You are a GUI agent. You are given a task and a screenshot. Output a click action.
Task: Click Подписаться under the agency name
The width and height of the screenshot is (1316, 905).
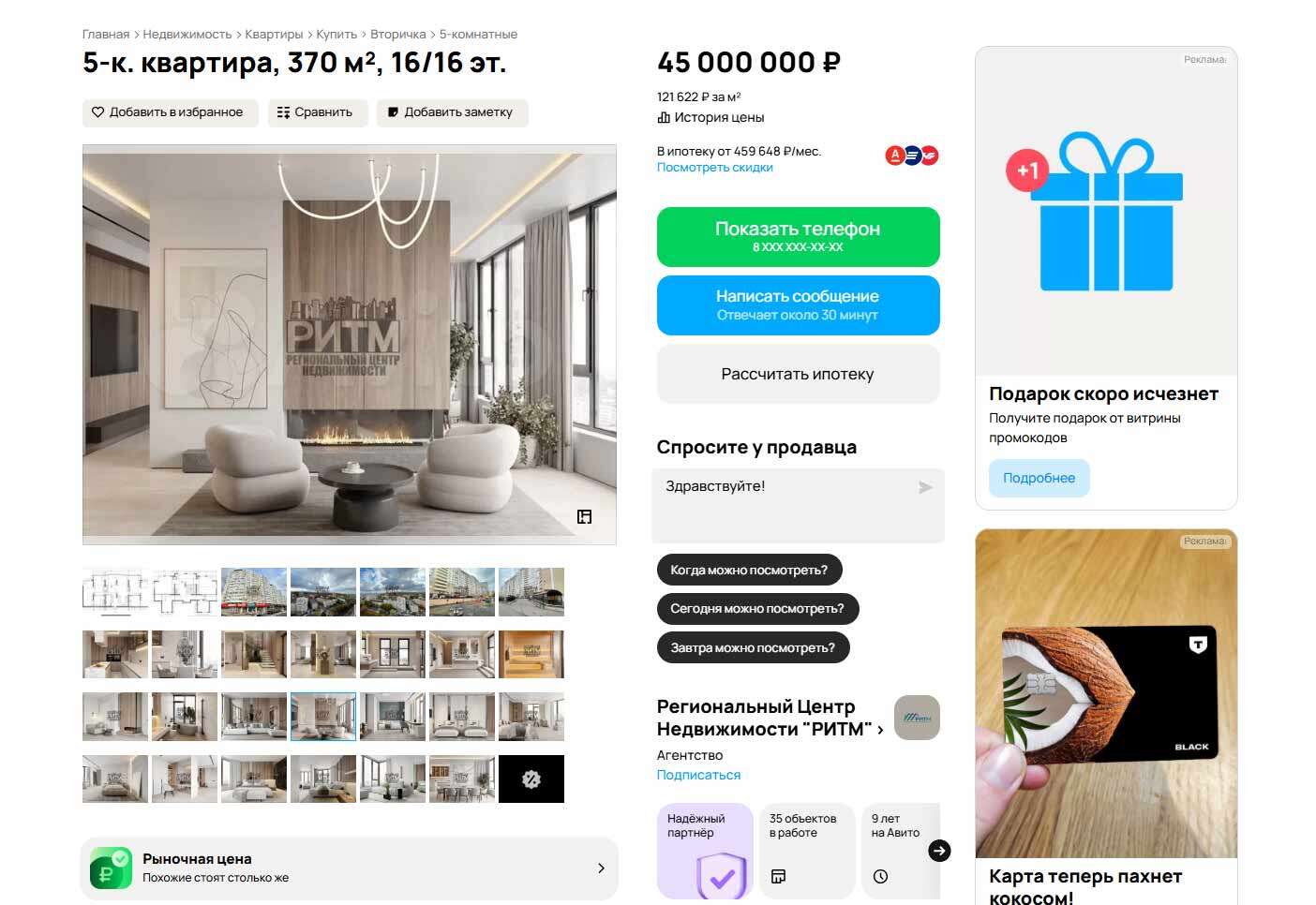699,776
